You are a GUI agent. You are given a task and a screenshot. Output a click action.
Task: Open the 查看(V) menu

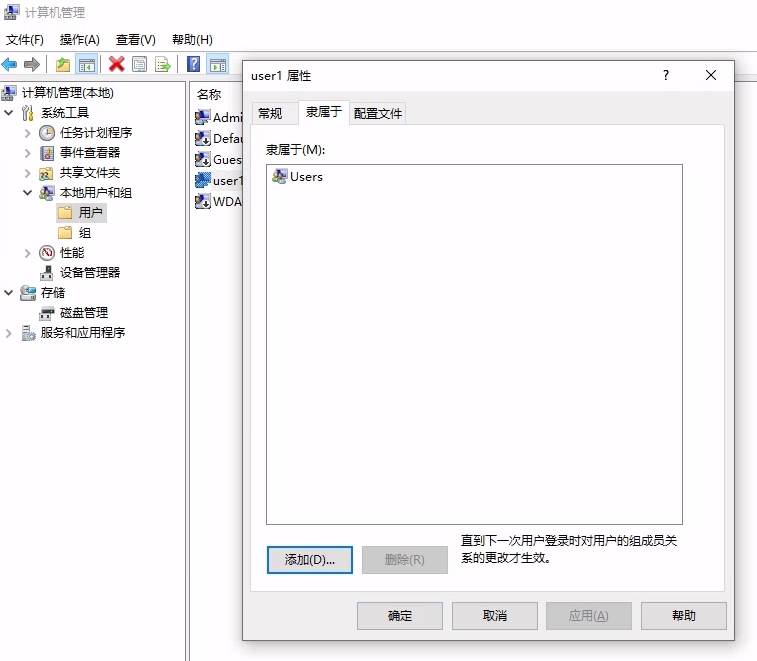tap(135, 40)
